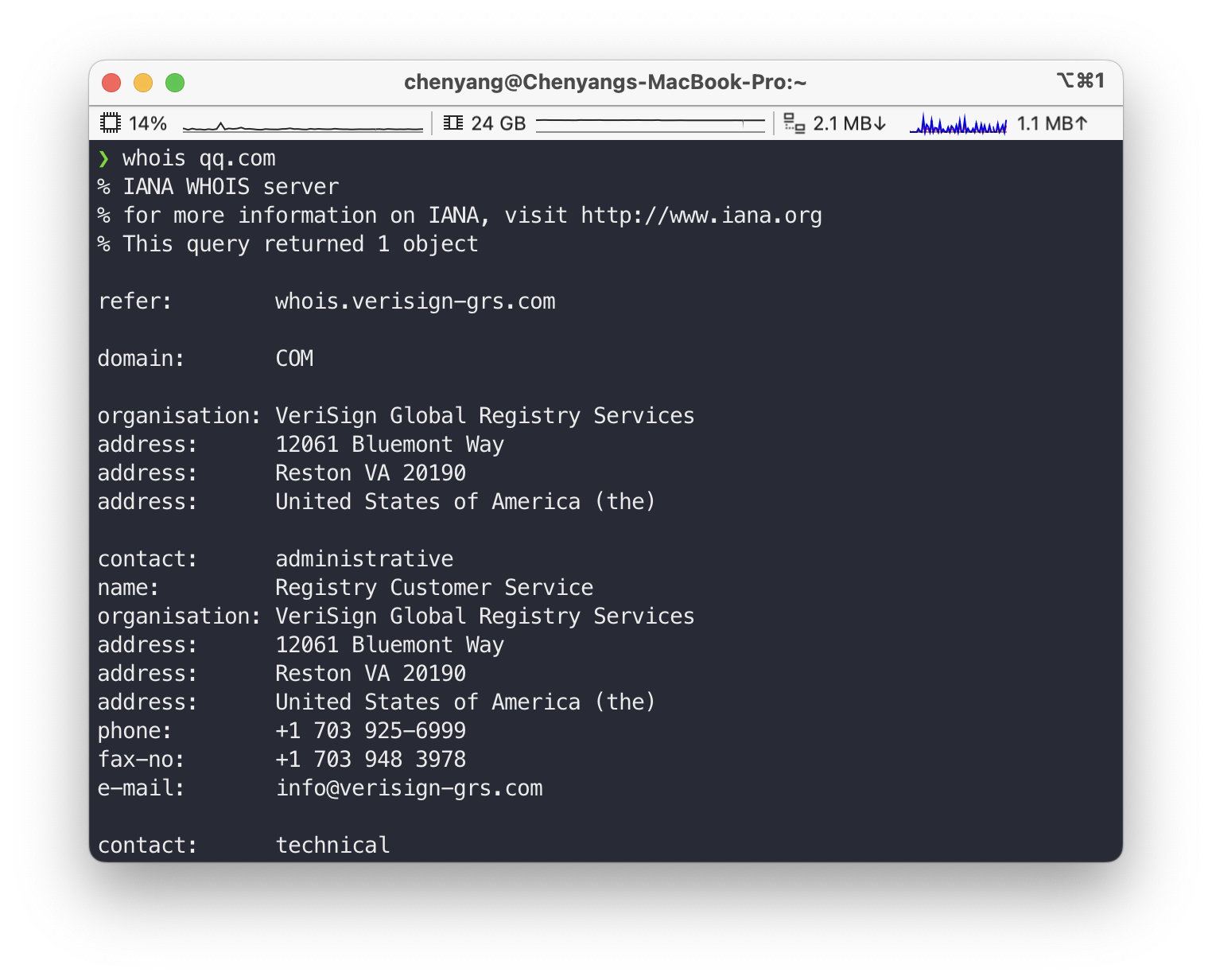
Task: Click the memory RAM icon beside 24 GB
Action: click(x=453, y=123)
